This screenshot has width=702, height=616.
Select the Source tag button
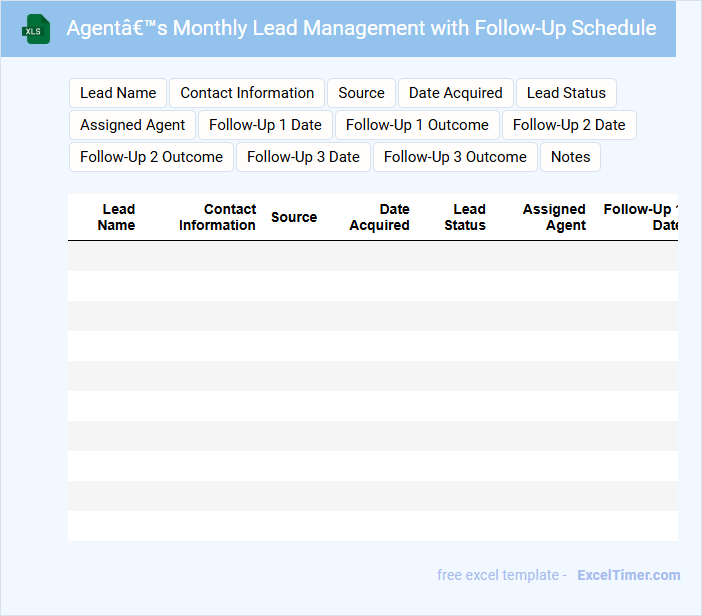point(361,93)
